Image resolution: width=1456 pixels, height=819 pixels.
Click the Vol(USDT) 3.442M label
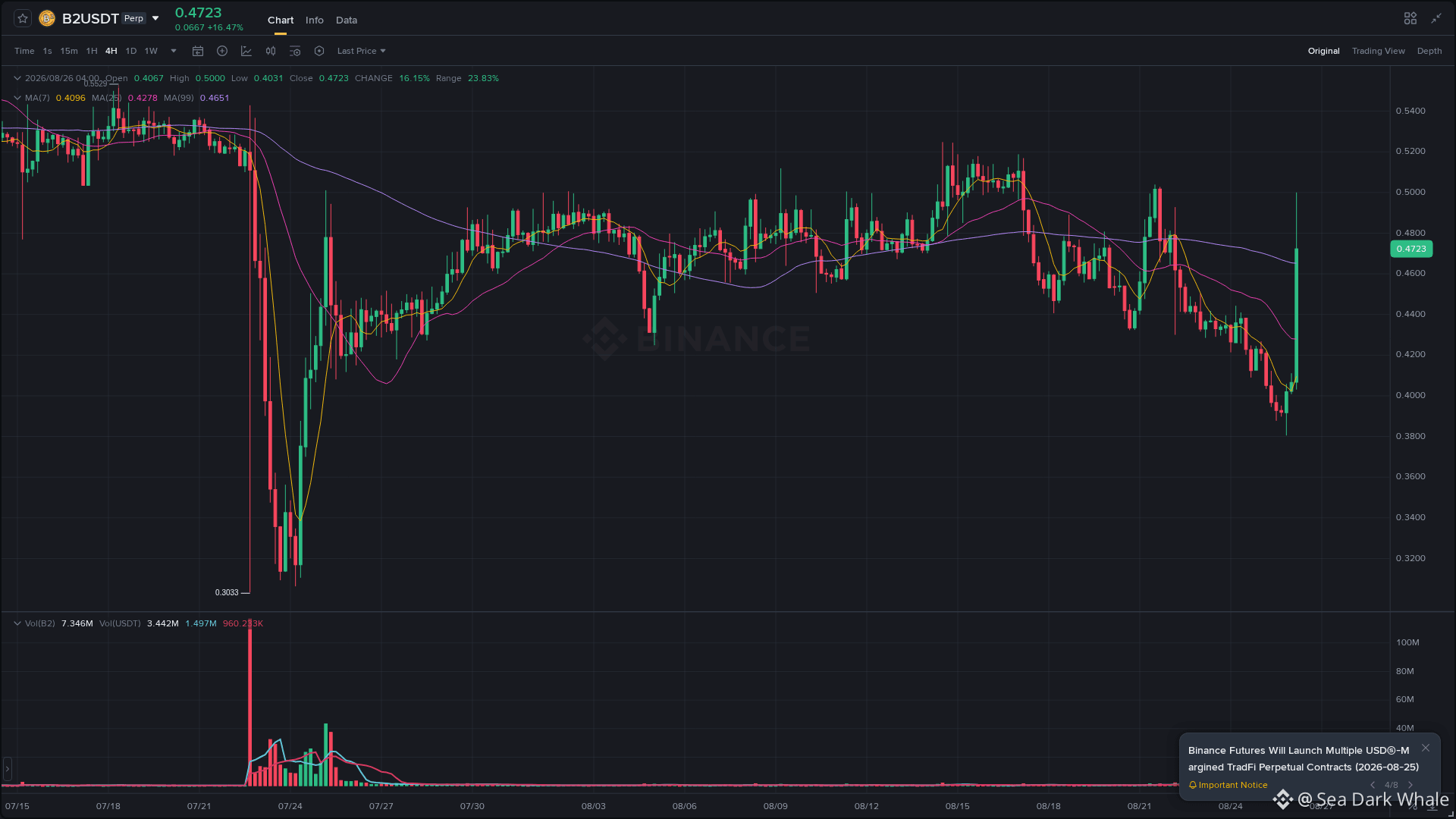[x=139, y=623]
